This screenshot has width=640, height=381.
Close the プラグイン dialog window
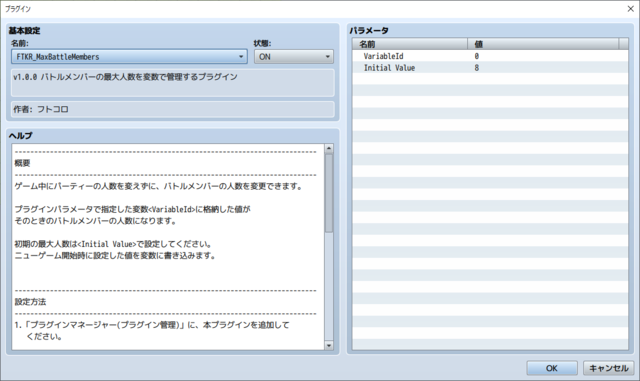click(630, 9)
